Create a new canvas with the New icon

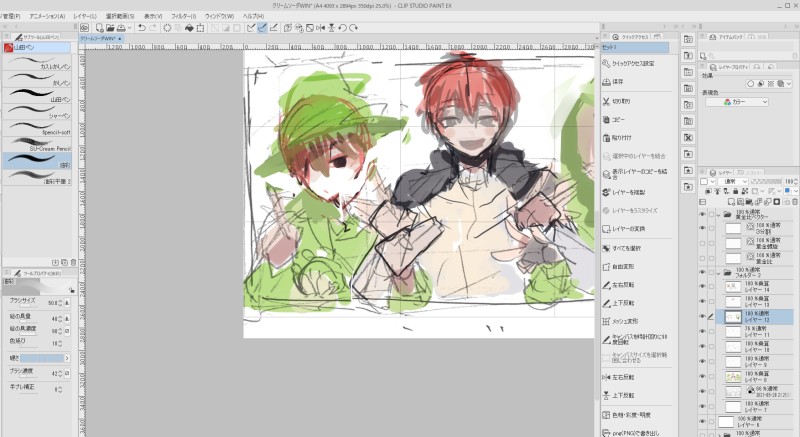point(99,28)
